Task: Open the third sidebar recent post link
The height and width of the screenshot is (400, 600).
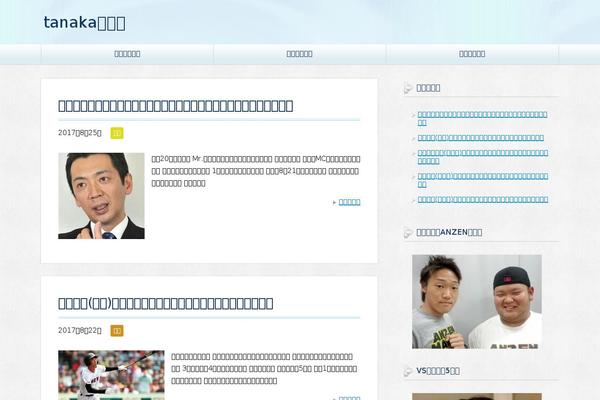Action: (x=483, y=157)
